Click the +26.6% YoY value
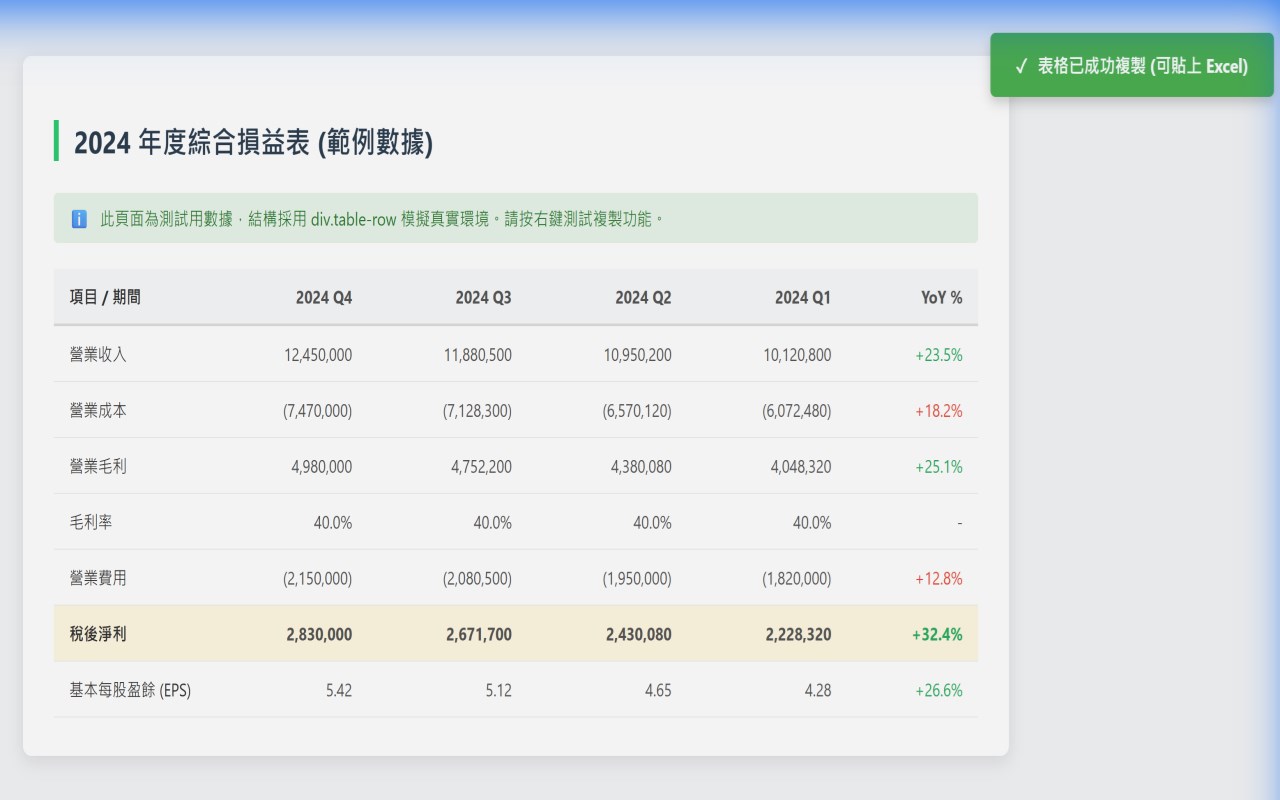The height and width of the screenshot is (800, 1280). point(939,690)
